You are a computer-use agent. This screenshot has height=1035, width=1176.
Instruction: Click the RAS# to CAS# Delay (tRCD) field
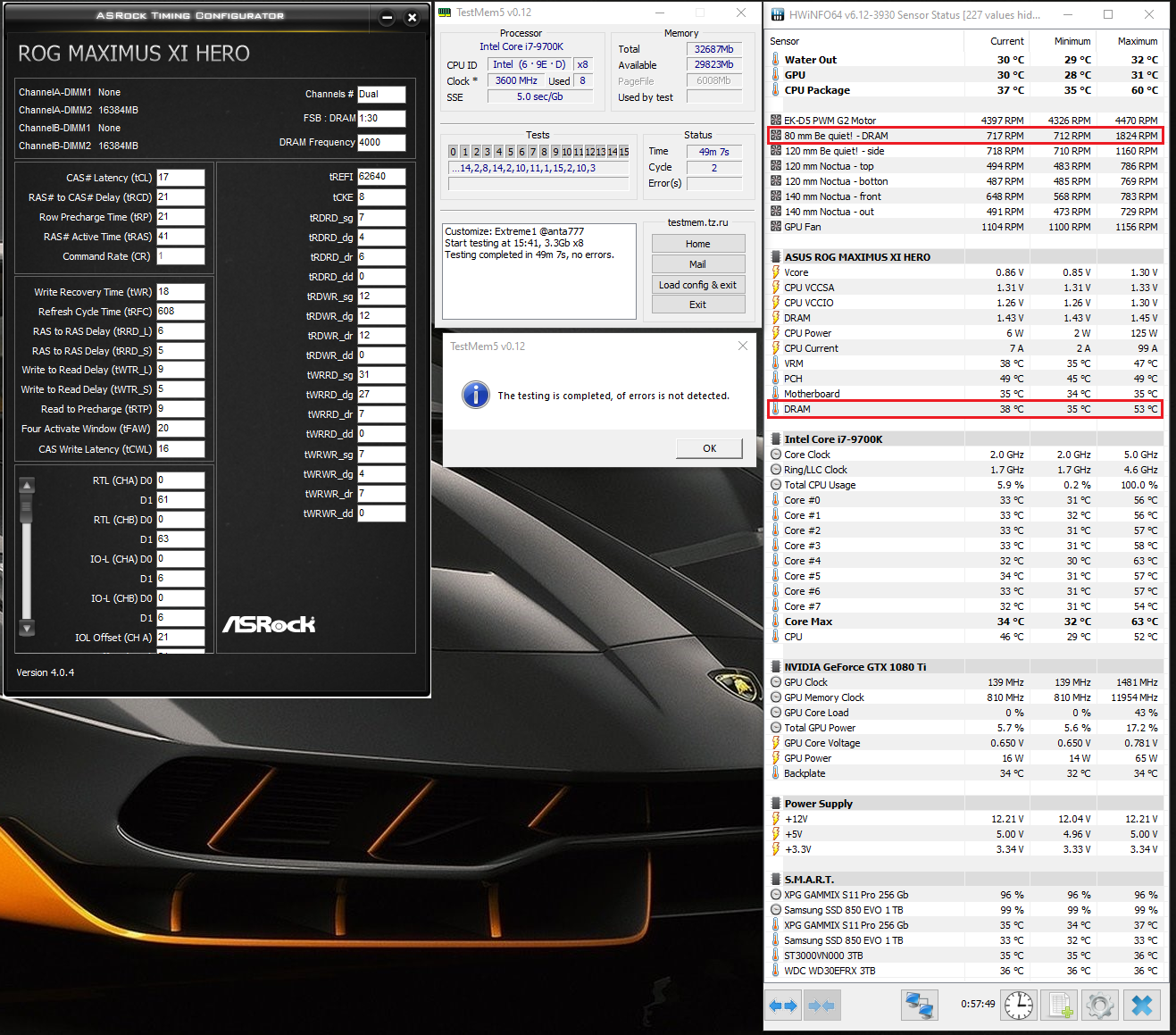pos(180,197)
